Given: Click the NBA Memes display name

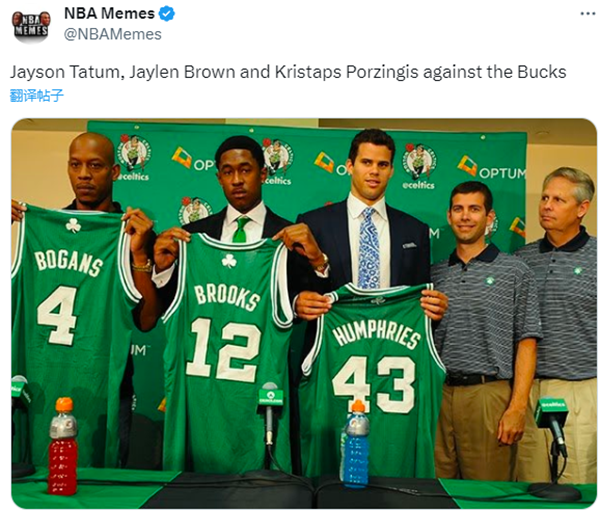Looking at the screenshot, I should (x=109, y=14).
